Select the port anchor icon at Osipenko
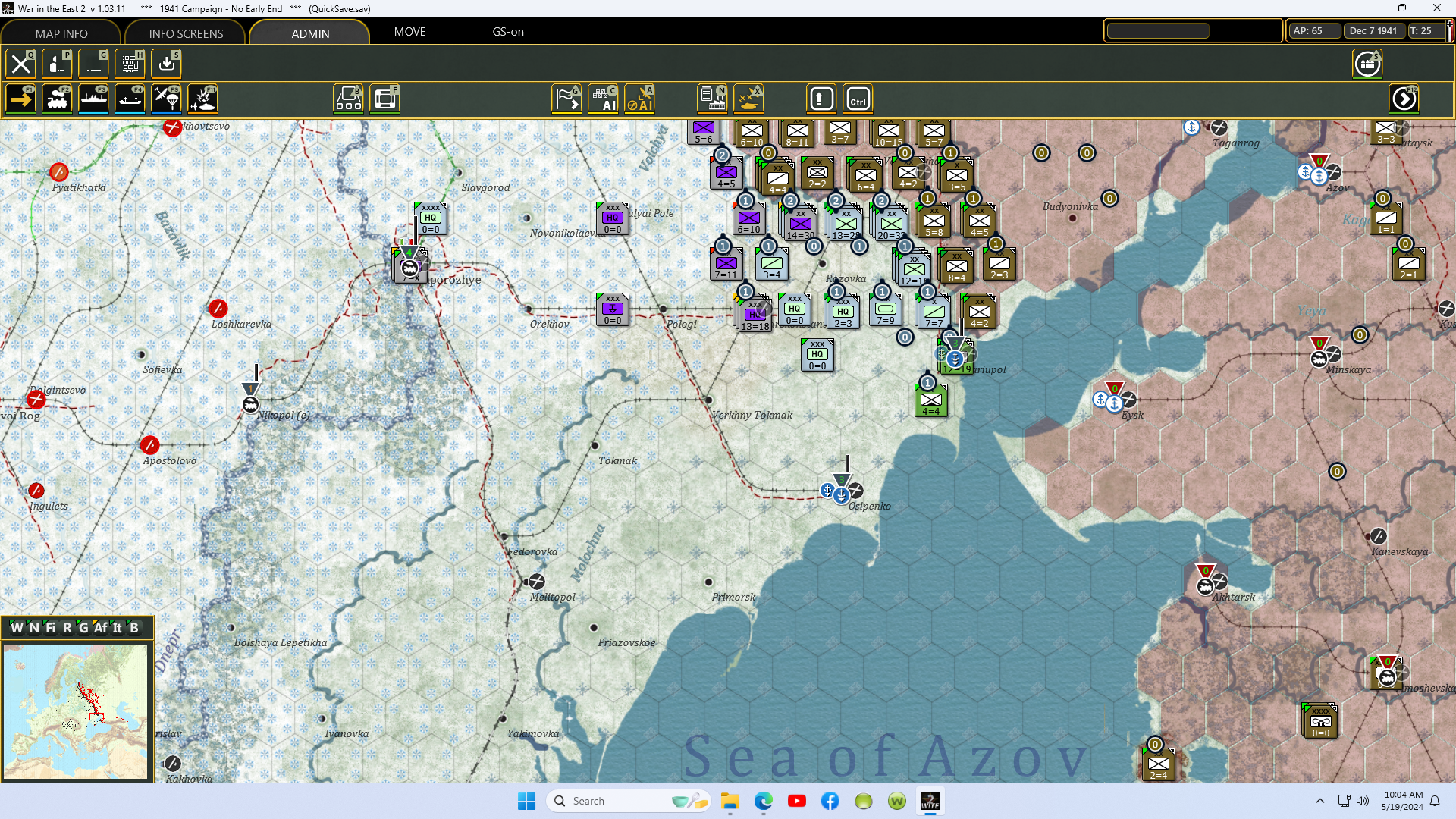The image size is (1456, 819). [x=841, y=494]
